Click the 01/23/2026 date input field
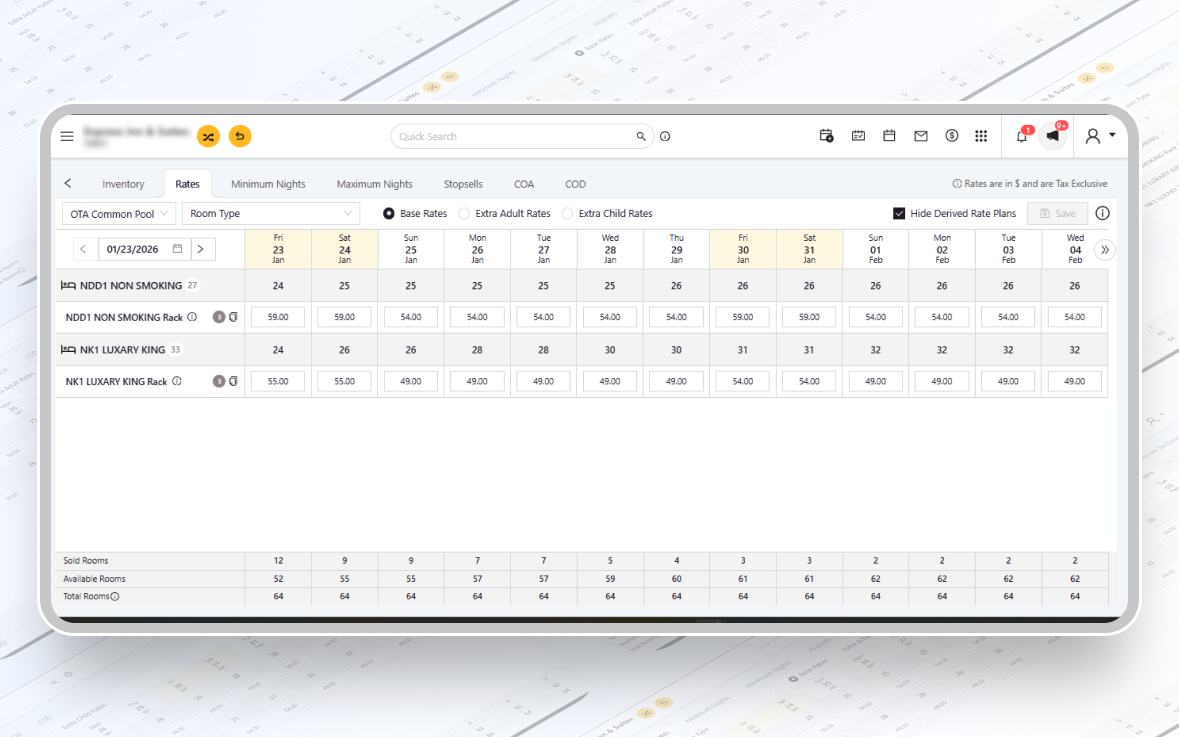Screen dimensions: 1179x737 [x=144, y=249]
